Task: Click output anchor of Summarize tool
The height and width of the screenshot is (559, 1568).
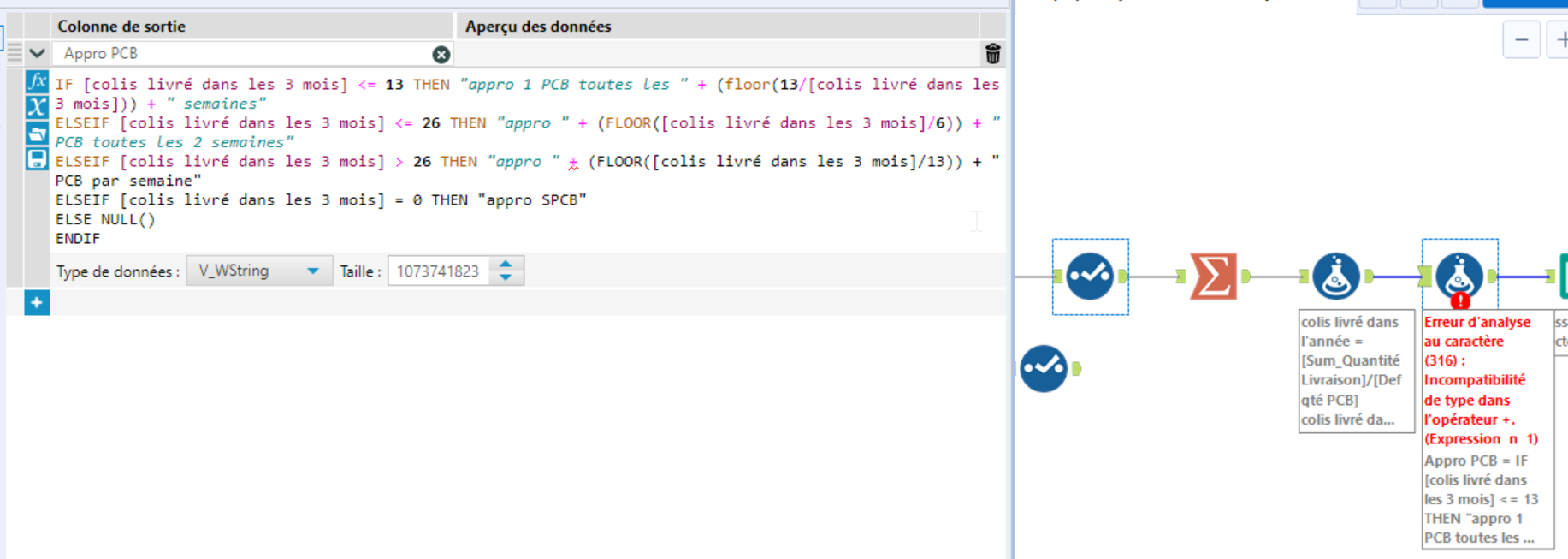Action: point(1246,276)
